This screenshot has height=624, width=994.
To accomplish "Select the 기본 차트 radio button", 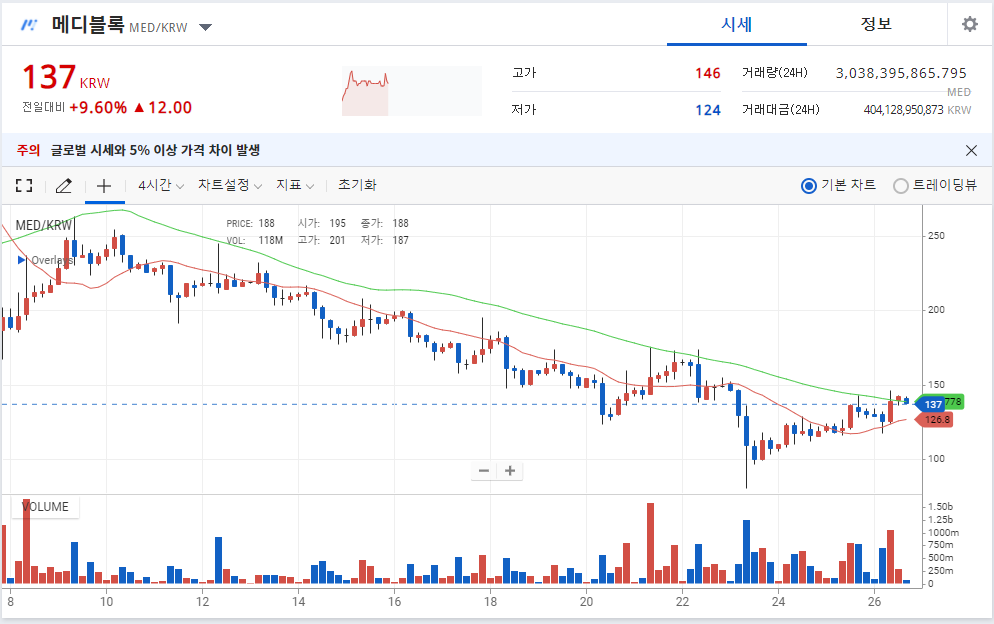I will [808, 185].
